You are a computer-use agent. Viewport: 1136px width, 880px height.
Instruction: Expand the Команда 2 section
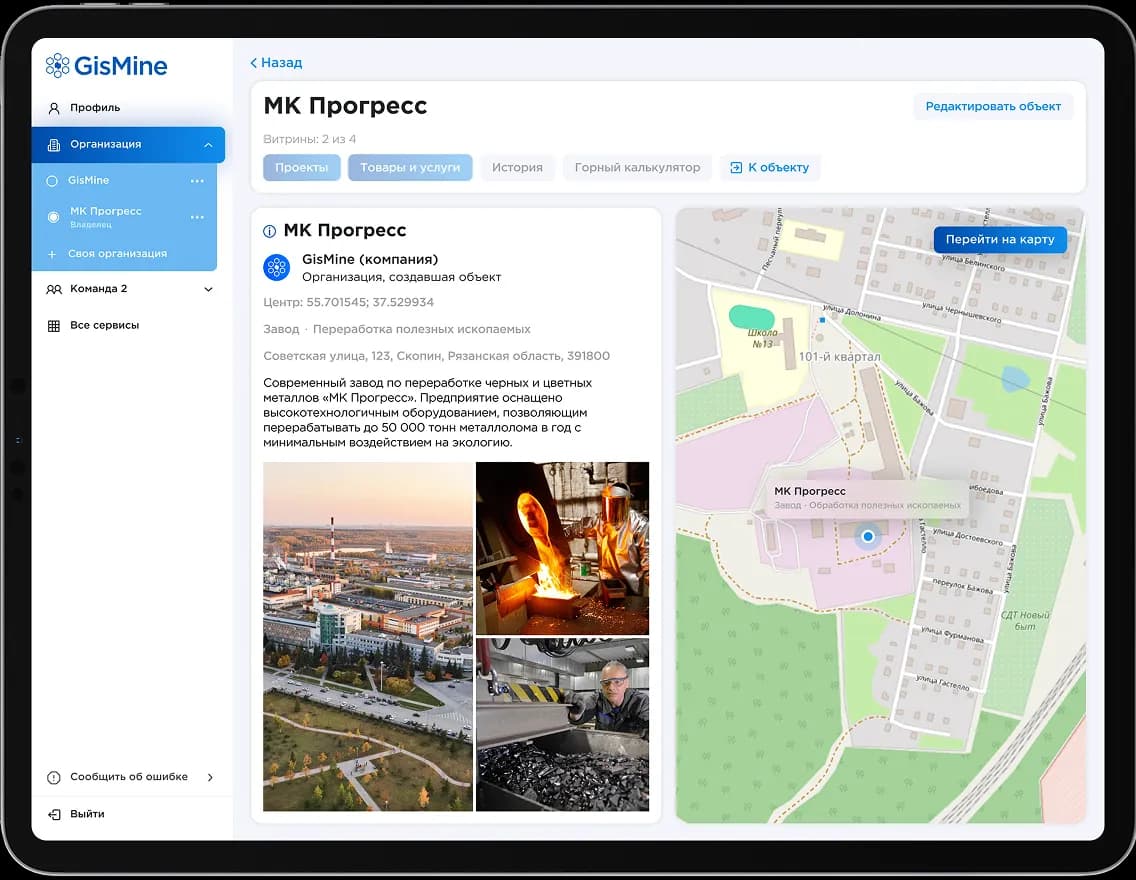[x=208, y=289]
